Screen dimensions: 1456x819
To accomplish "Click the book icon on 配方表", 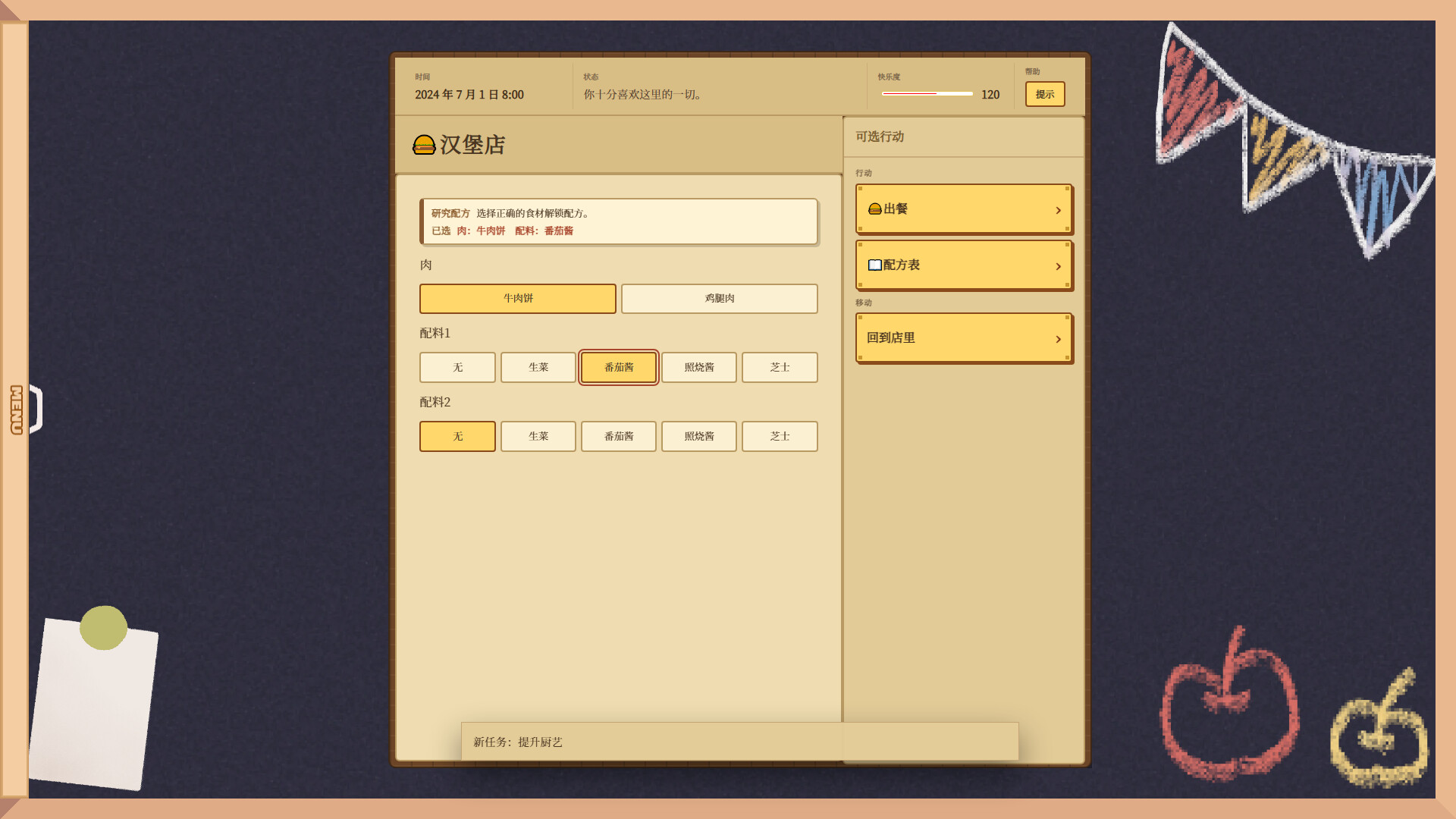I will [874, 265].
